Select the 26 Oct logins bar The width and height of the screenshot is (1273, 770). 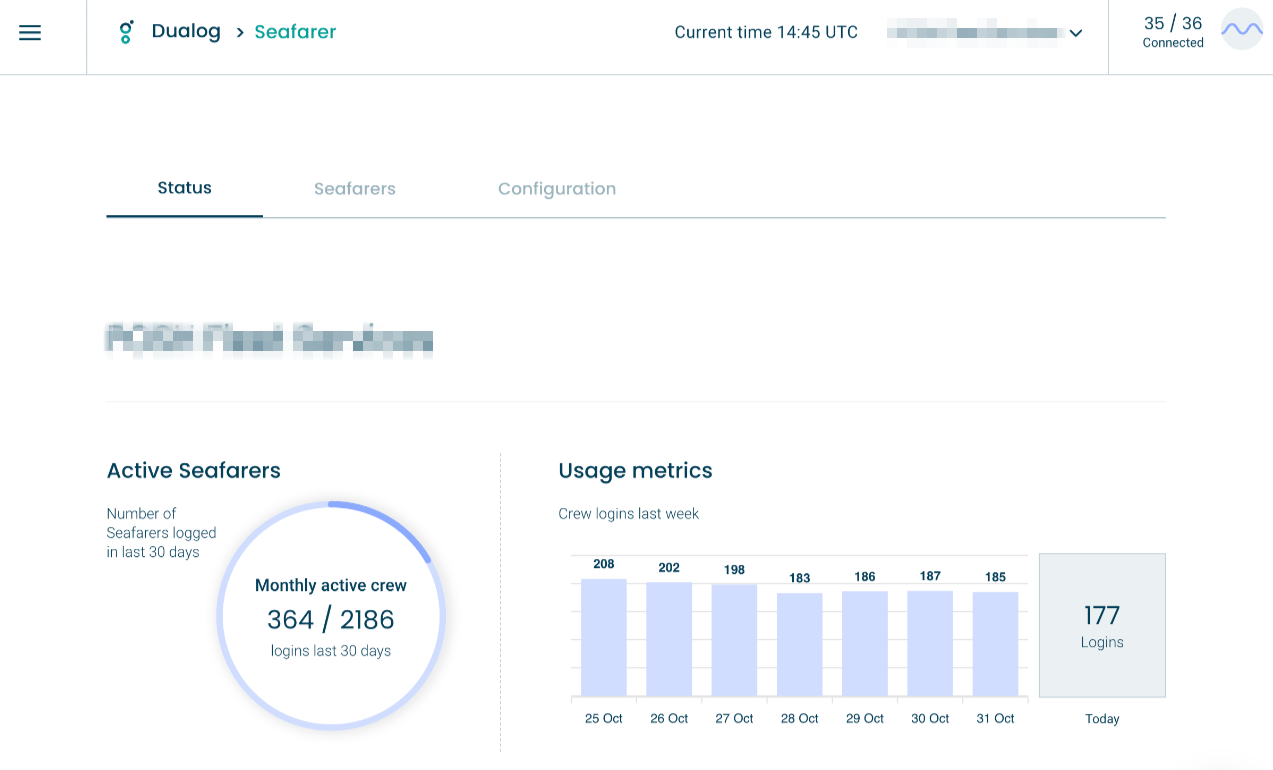pyautogui.click(x=669, y=640)
